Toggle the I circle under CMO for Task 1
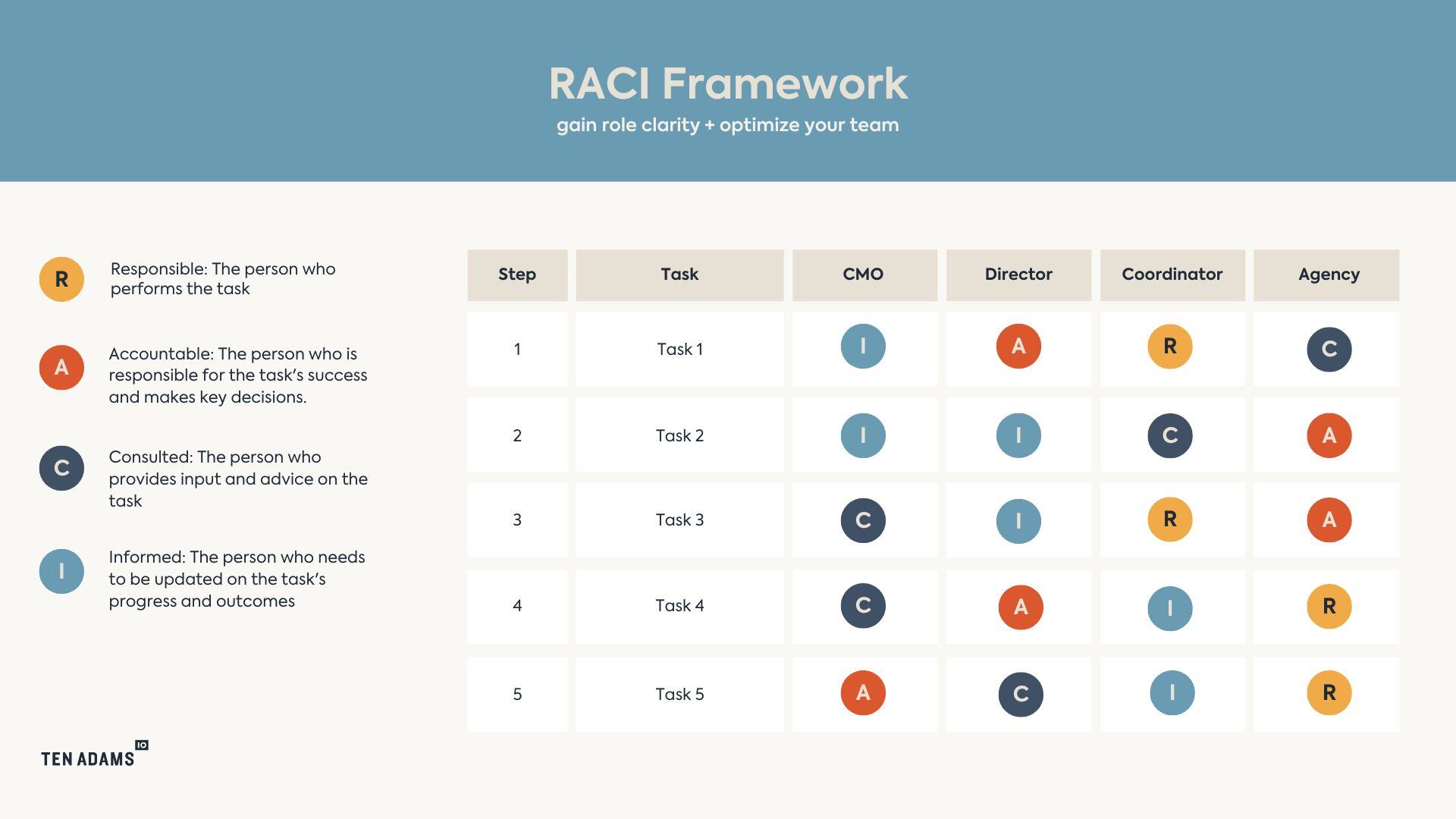 864,347
